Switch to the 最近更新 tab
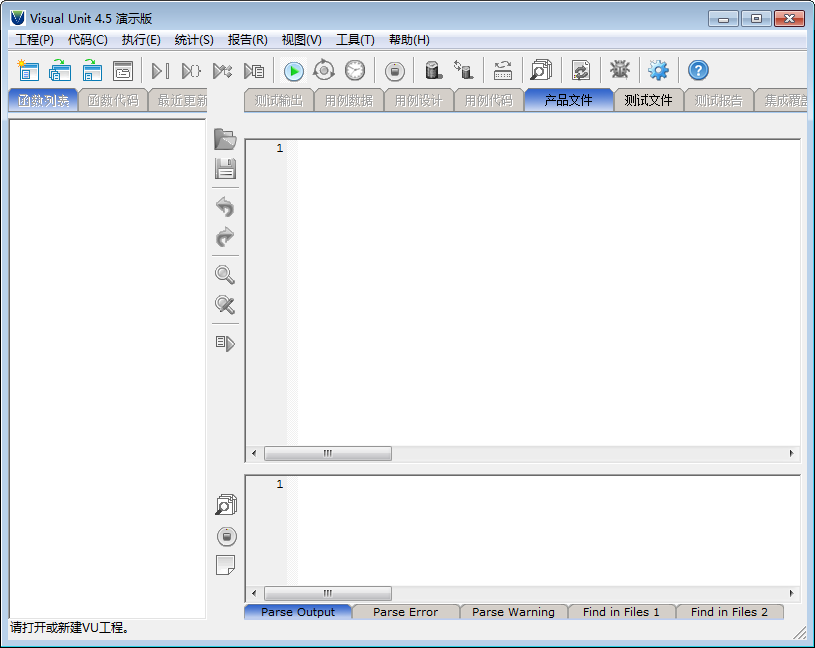 [x=178, y=100]
